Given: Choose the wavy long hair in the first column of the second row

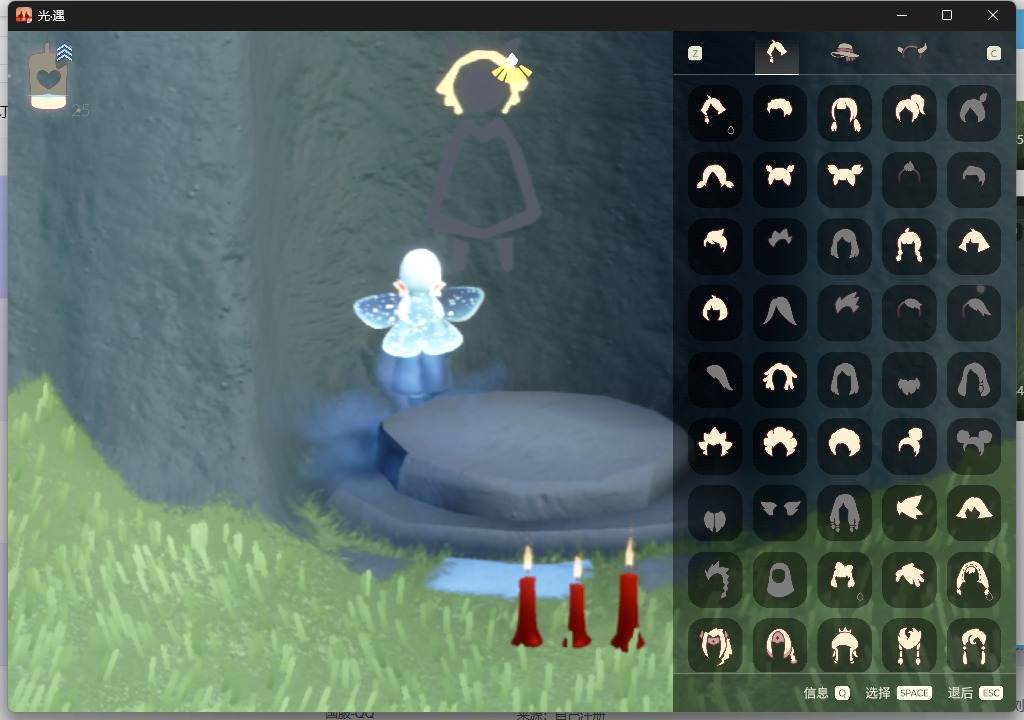Looking at the screenshot, I should click(x=715, y=180).
